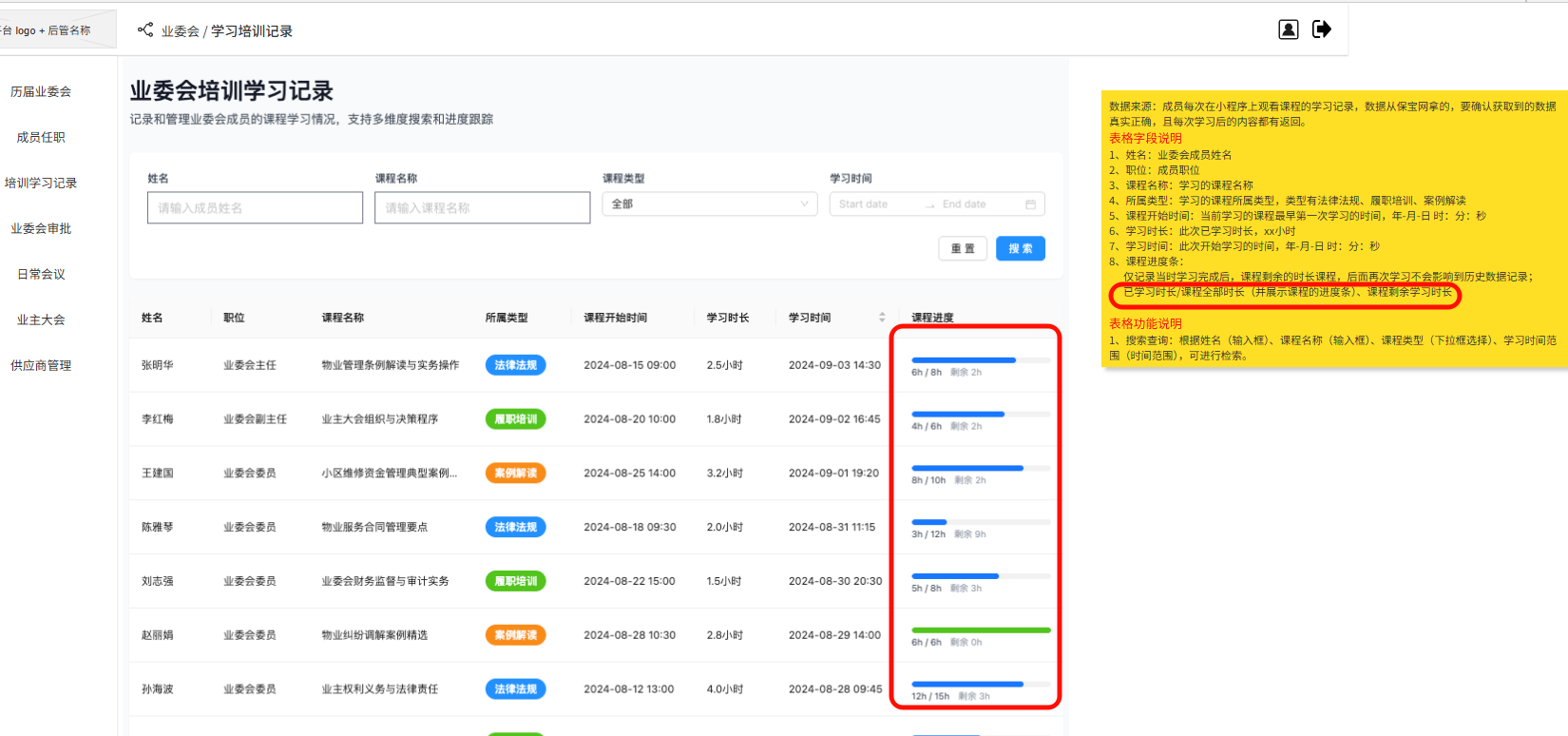The width and height of the screenshot is (1568, 736).
Task: Click the 法律法规 tag for 张明华
Action: [515, 365]
